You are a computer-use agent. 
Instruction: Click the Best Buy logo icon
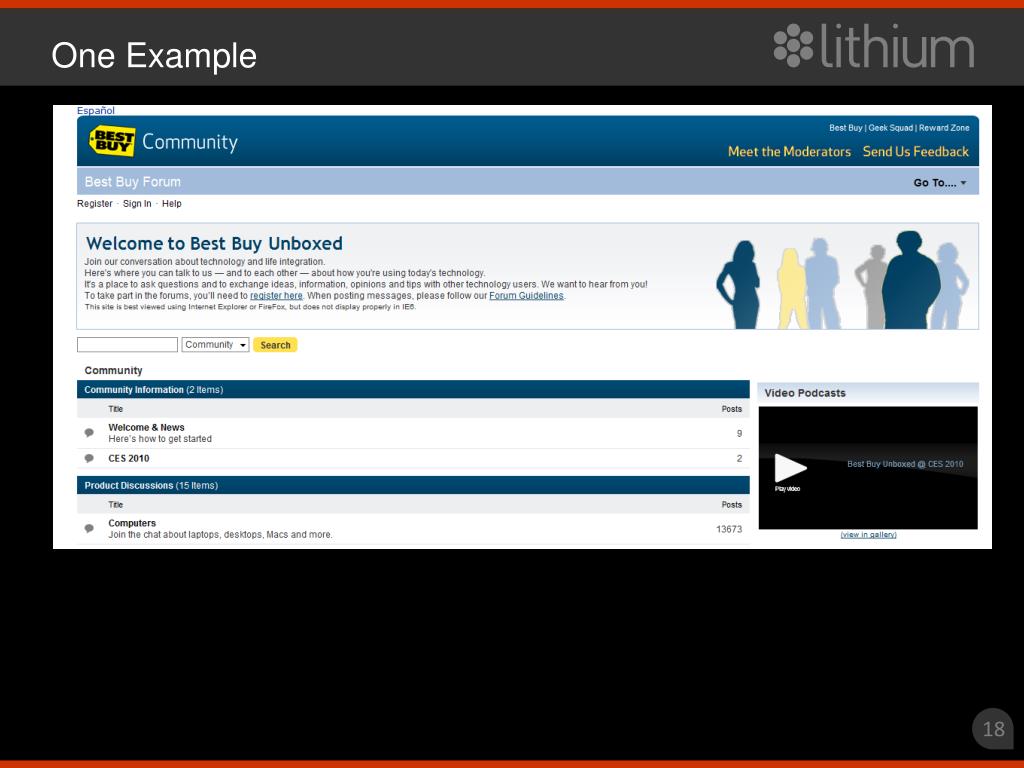coord(111,141)
